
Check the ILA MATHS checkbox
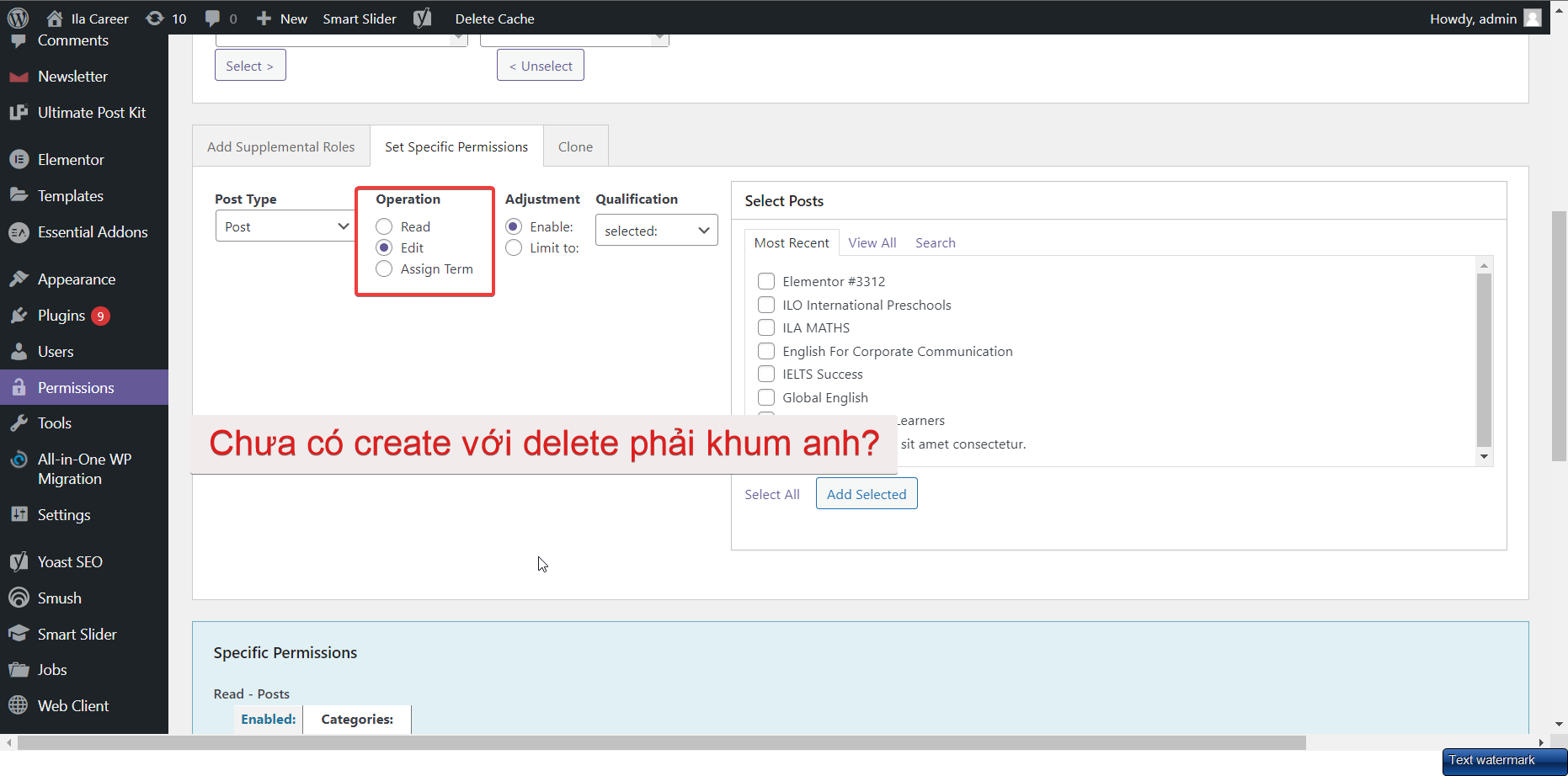(x=766, y=327)
